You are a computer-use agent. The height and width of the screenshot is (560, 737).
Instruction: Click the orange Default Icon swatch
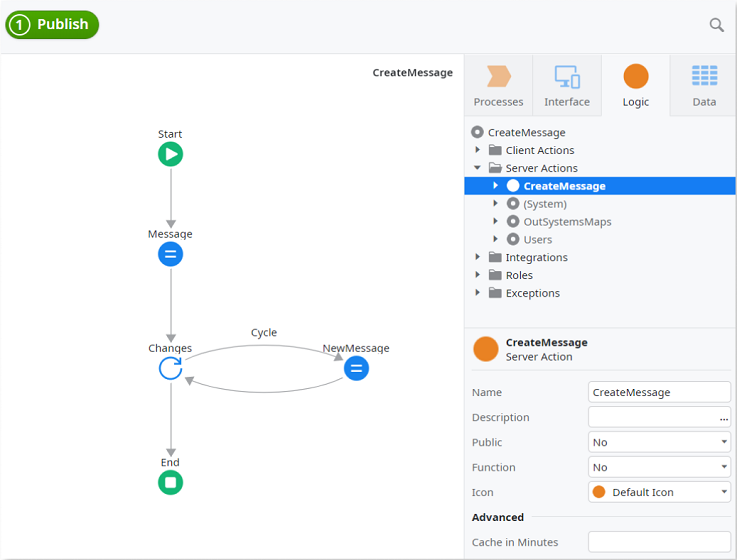coord(599,492)
